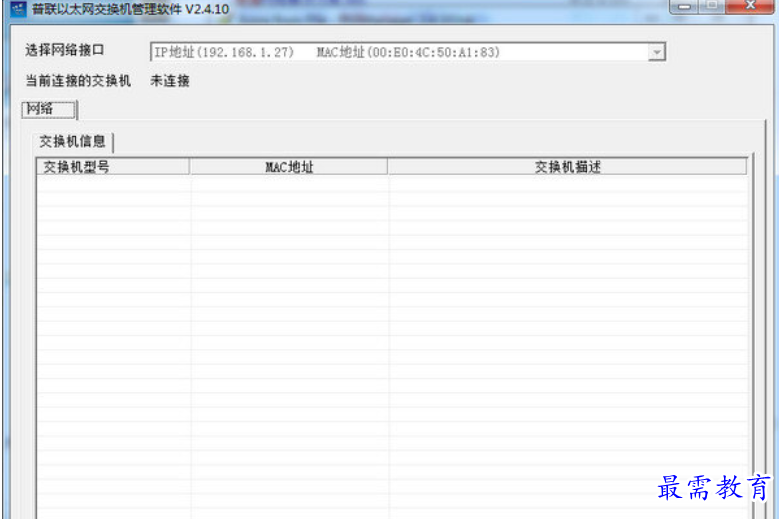This screenshot has height=519, width=779.
Task: Open the network interface dropdown arrow
Action: 657,52
